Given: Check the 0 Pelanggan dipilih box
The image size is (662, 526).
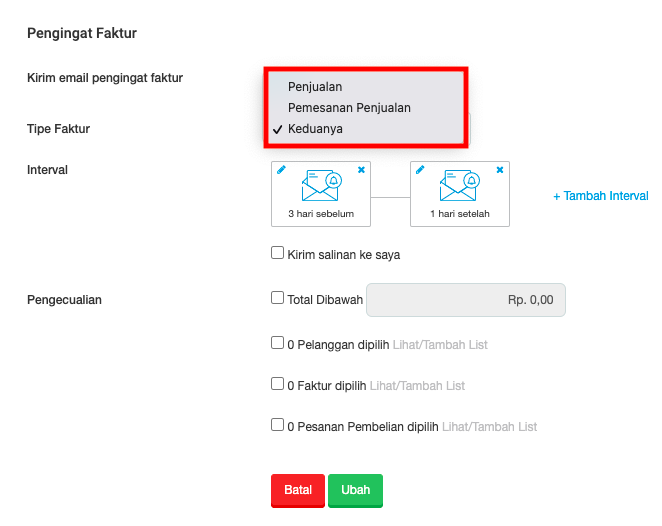Looking at the screenshot, I should point(277,343).
